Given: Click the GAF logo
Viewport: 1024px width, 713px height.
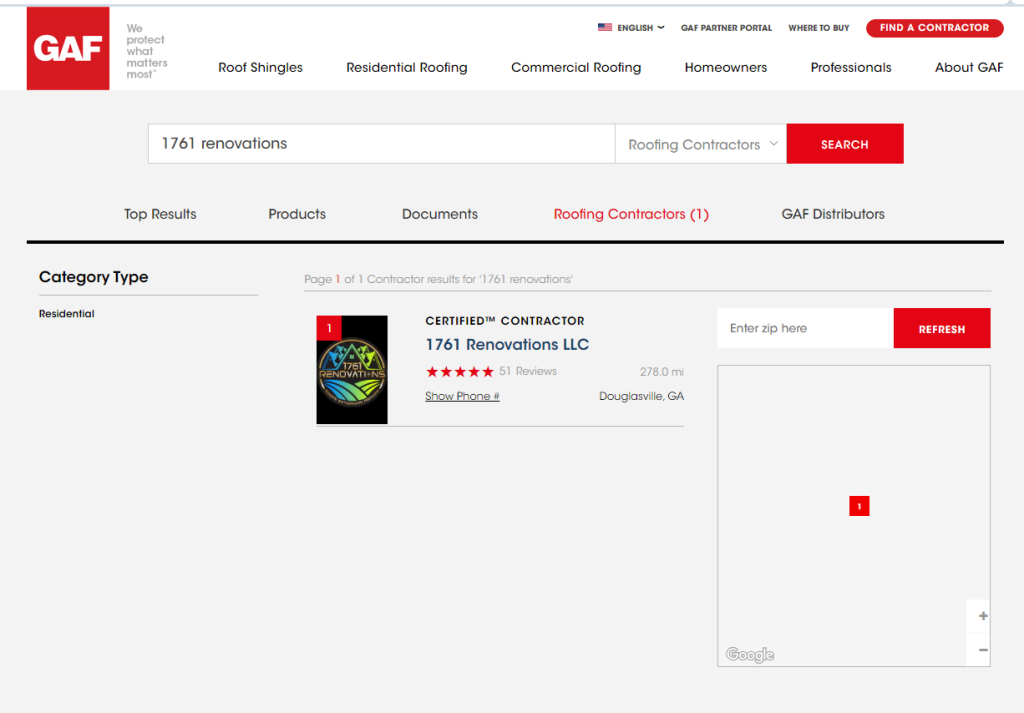Looking at the screenshot, I should tap(68, 48).
